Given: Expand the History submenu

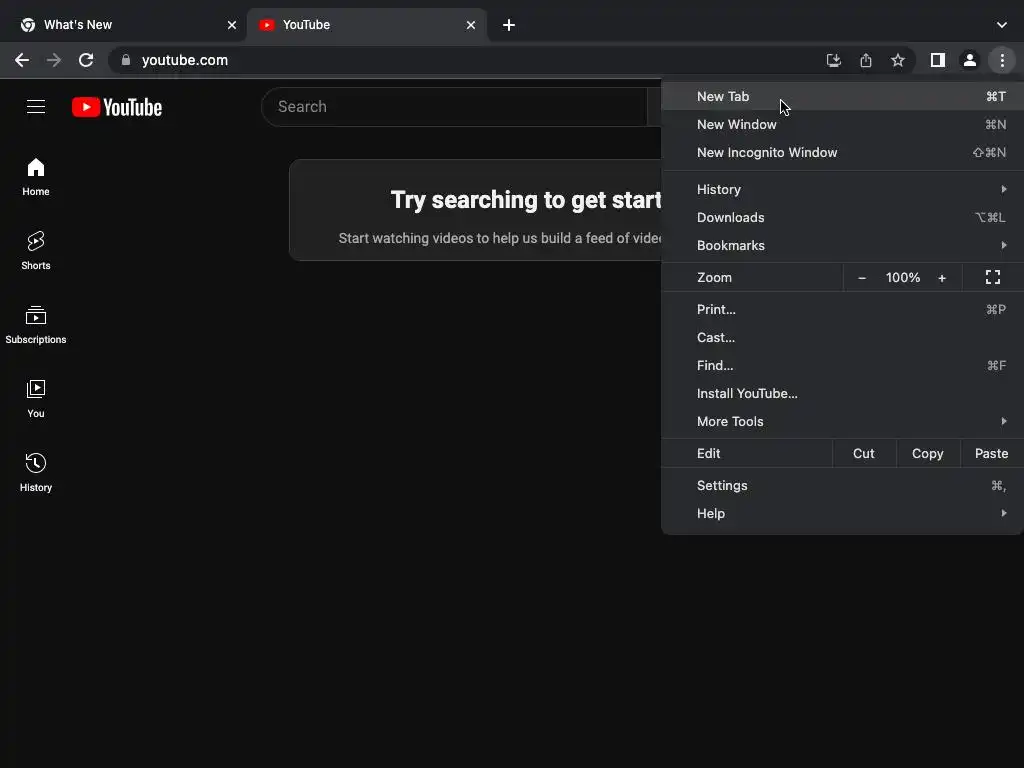Looking at the screenshot, I should [x=842, y=189].
